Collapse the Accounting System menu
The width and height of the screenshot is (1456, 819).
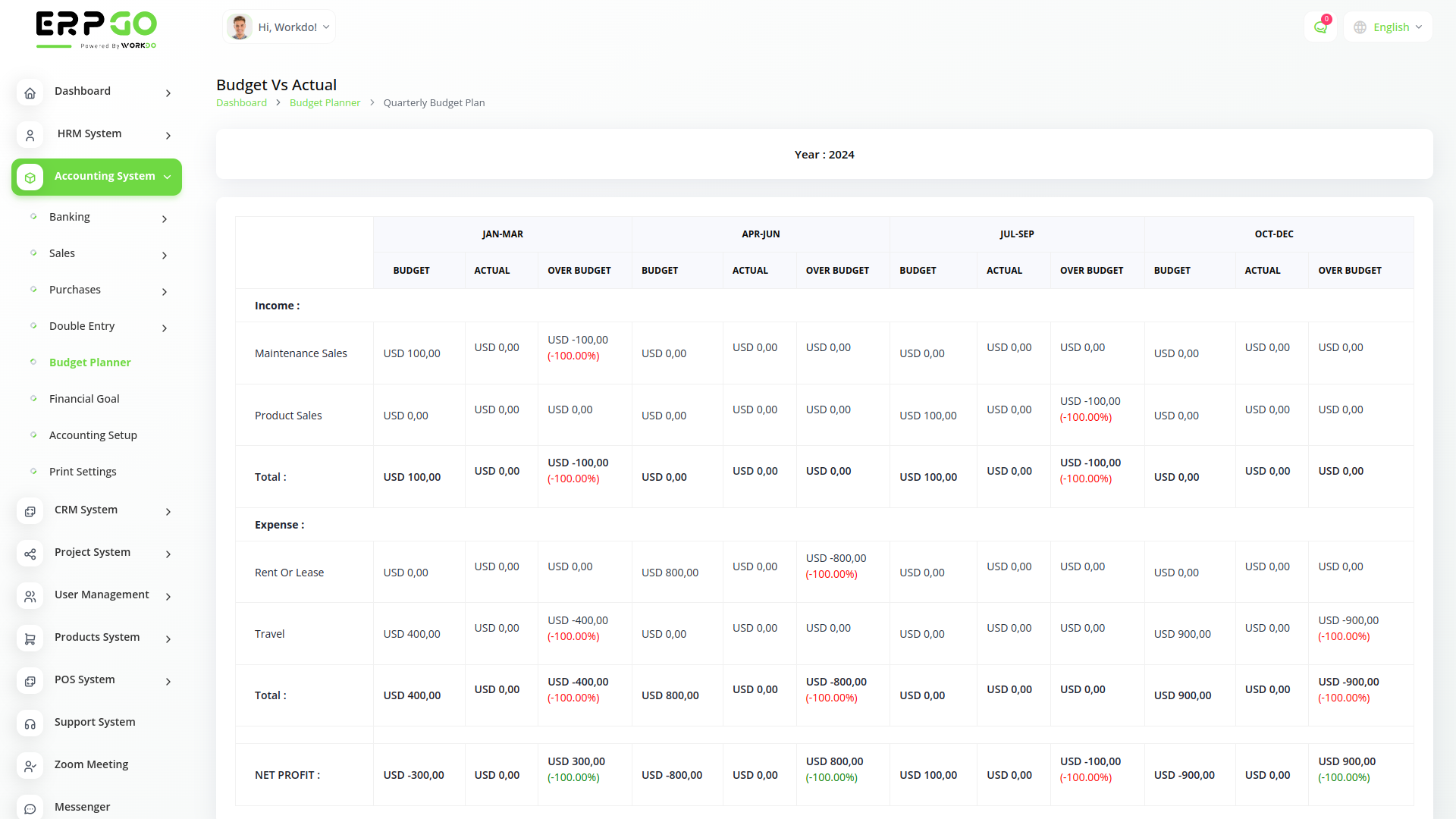[167, 177]
